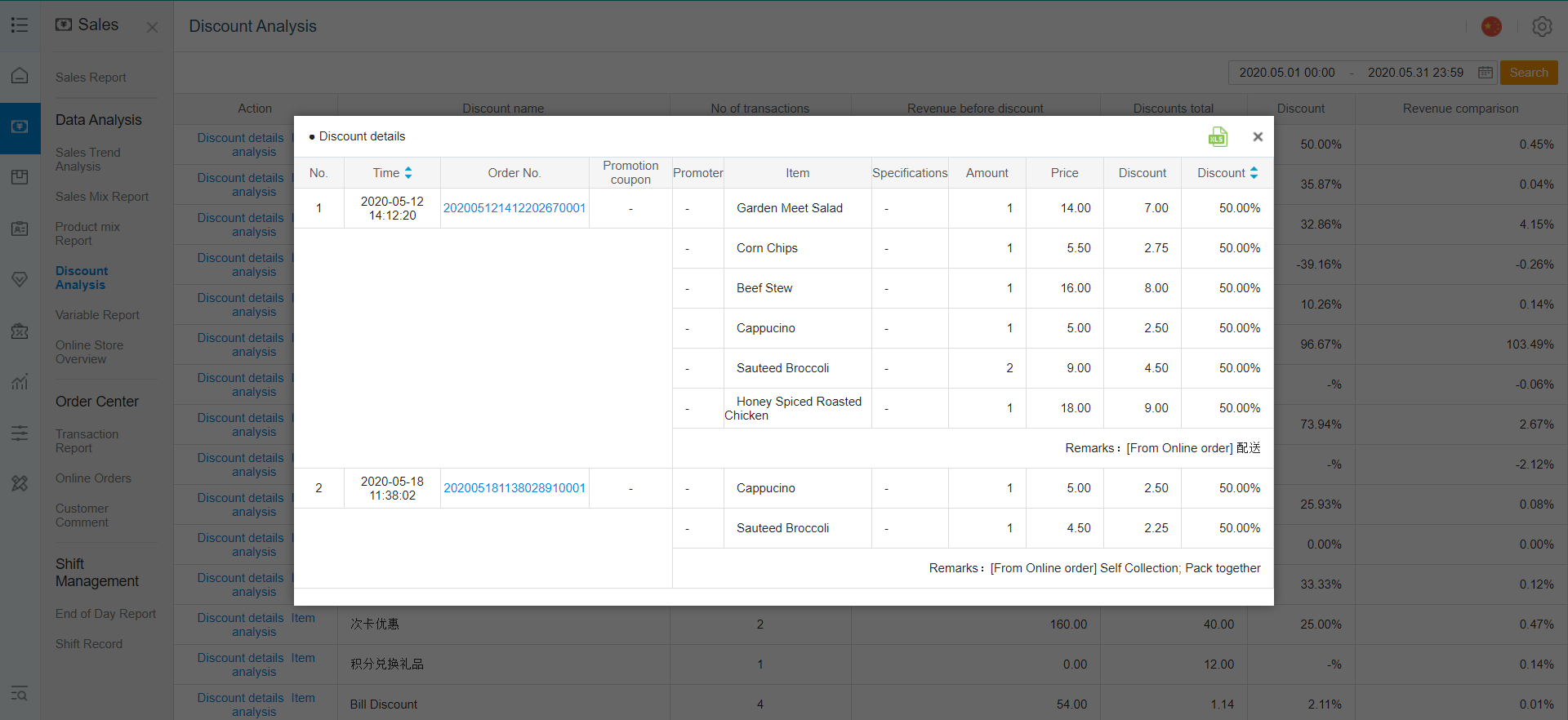Open Discount details for Bill Discount row
The image size is (1568, 720).
coord(240,698)
